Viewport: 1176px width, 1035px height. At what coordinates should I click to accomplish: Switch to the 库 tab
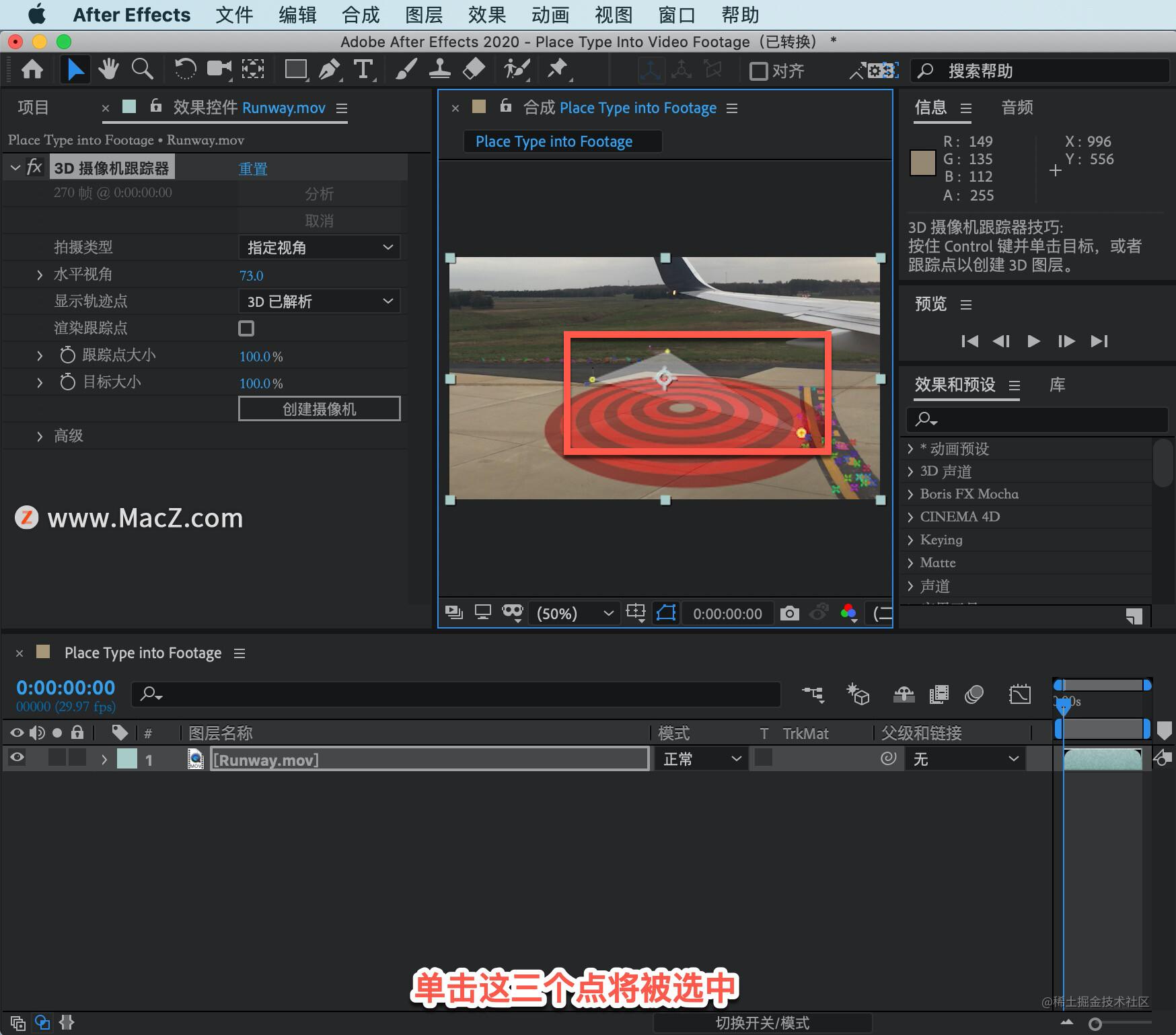pyautogui.click(x=1057, y=385)
